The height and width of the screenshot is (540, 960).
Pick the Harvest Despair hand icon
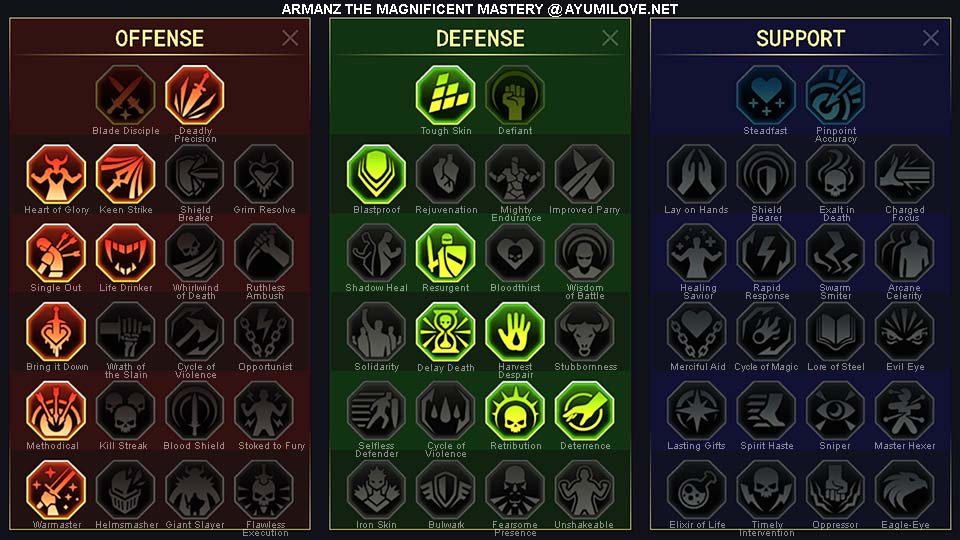pyautogui.click(x=515, y=332)
